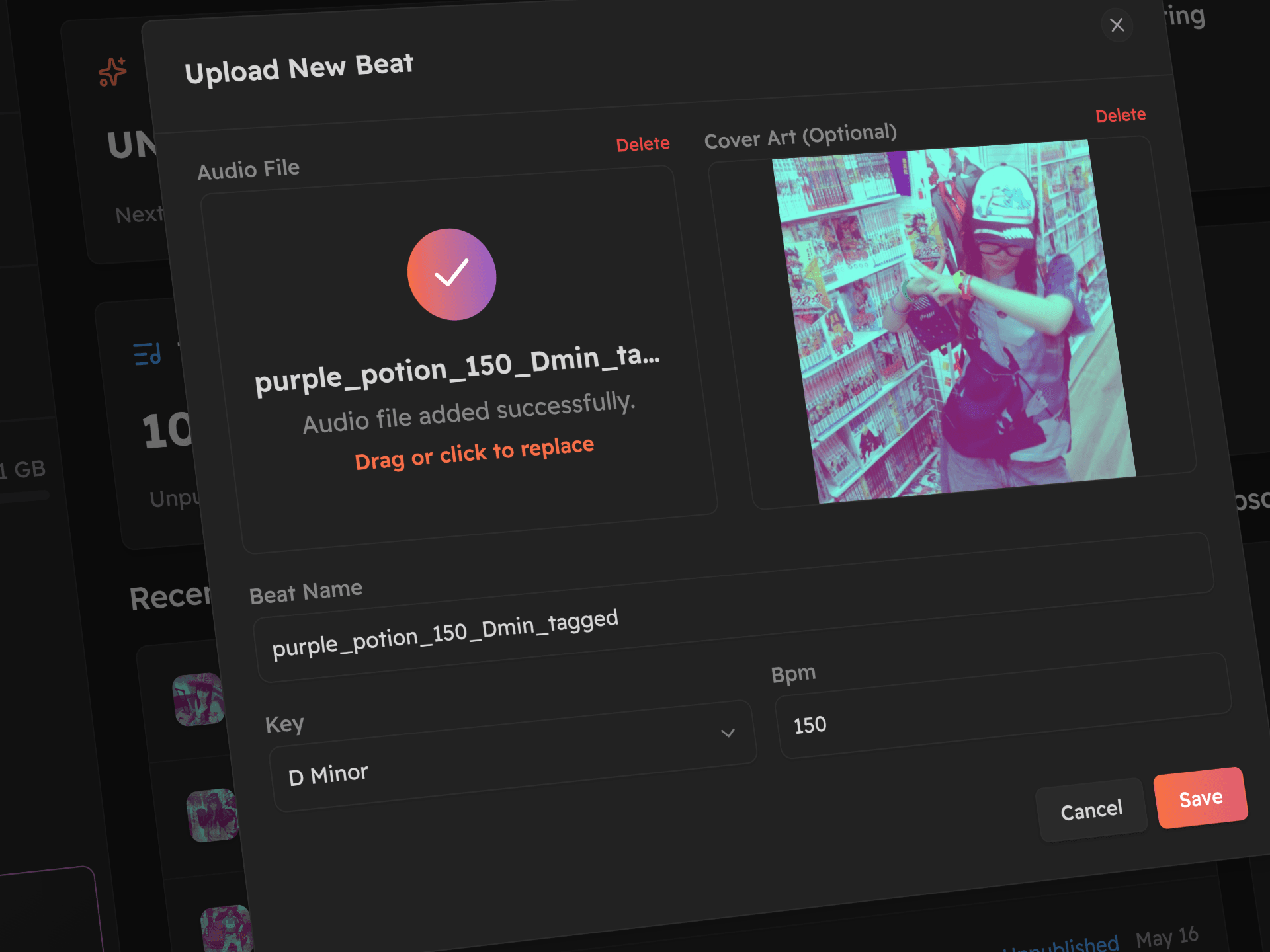The width and height of the screenshot is (1270, 952).
Task: Close the Upload New Beat dialog
Action: (1117, 25)
